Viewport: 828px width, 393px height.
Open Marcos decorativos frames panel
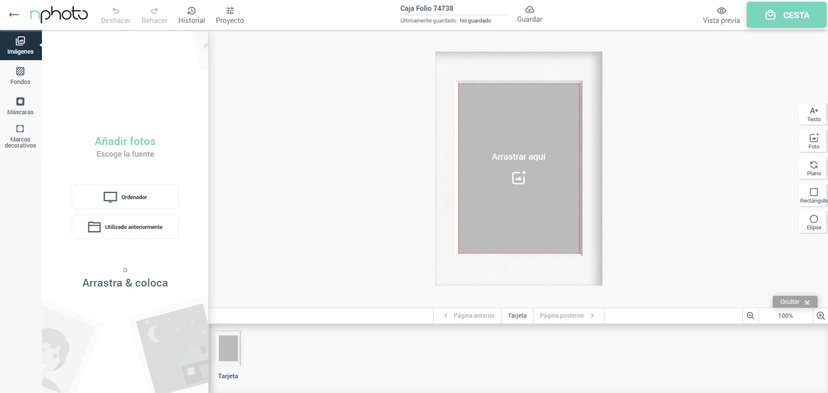[20, 136]
